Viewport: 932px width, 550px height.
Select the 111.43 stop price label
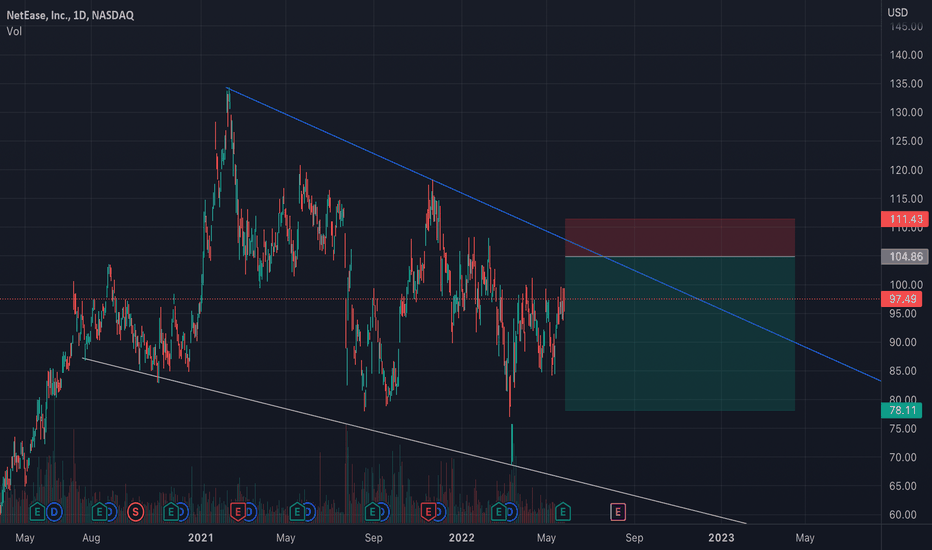pos(905,219)
